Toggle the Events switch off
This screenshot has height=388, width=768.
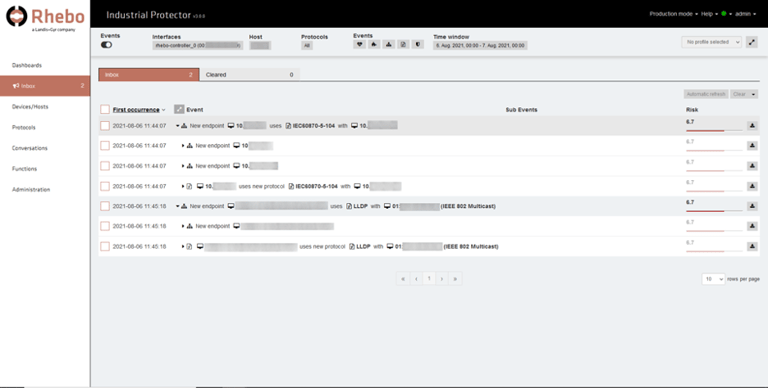106,45
